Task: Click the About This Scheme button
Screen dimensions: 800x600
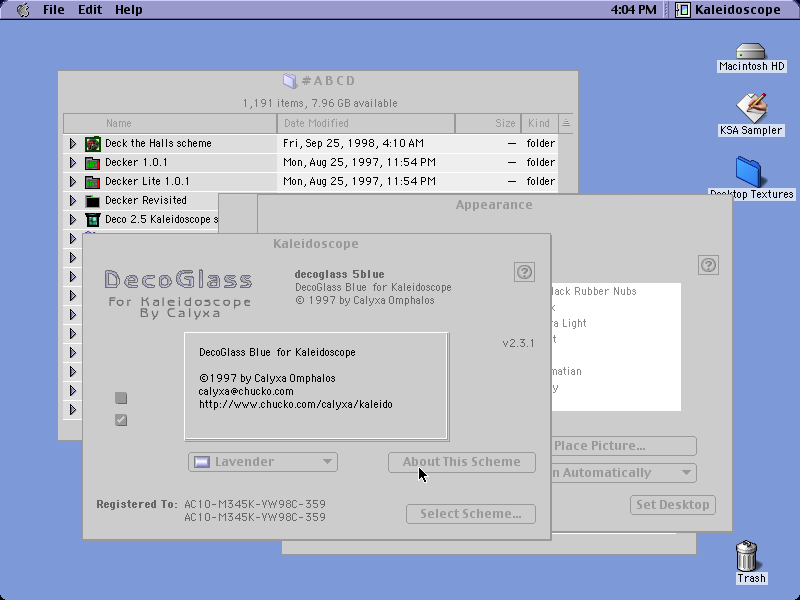Action: tap(462, 462)
